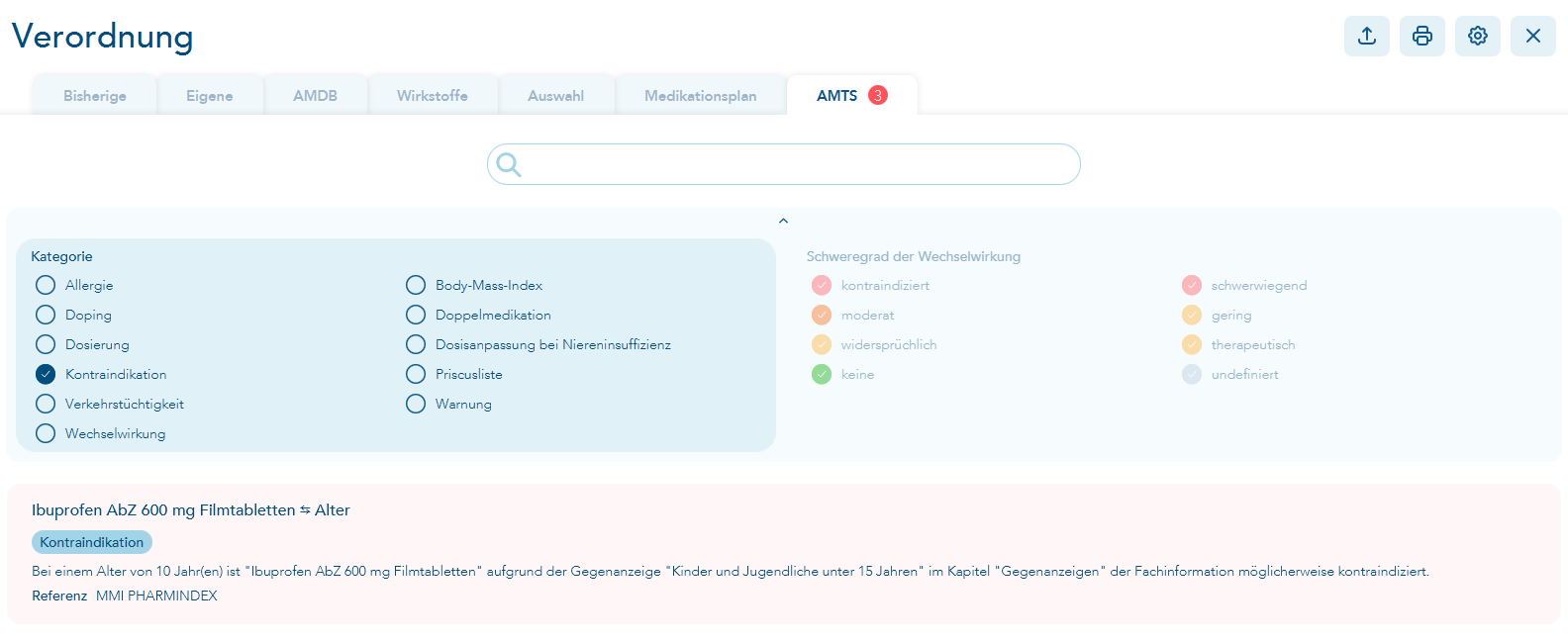Click the contraindication description text
The width and height of the screenshot is (1568, 642).
click(731, 571)
